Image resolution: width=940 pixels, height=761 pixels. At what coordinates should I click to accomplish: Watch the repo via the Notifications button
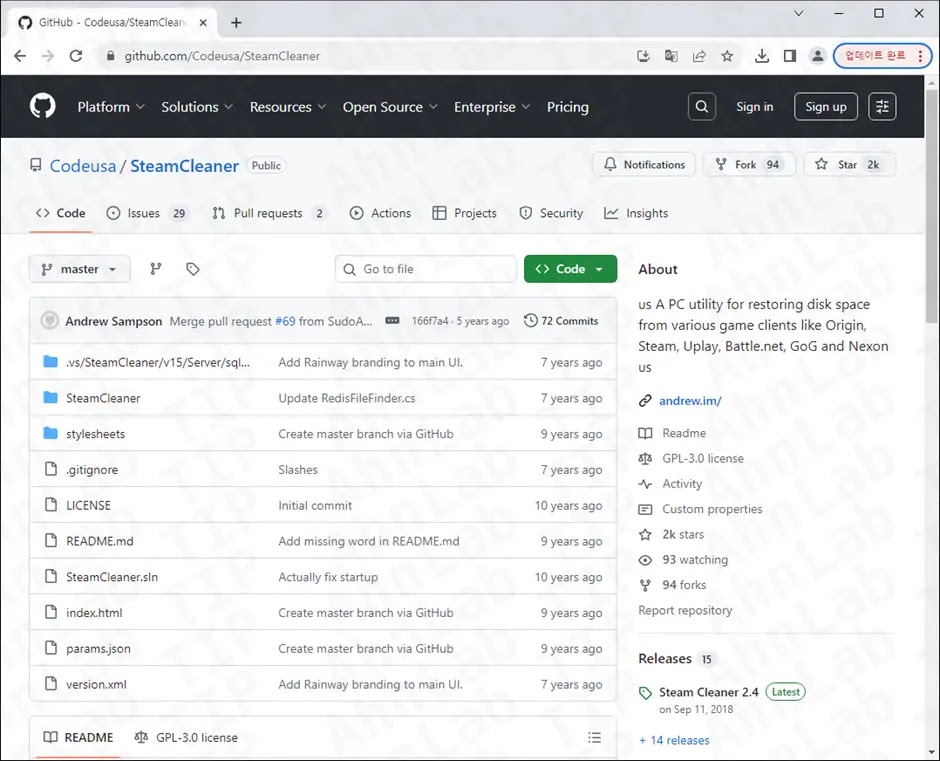(643, 164)
